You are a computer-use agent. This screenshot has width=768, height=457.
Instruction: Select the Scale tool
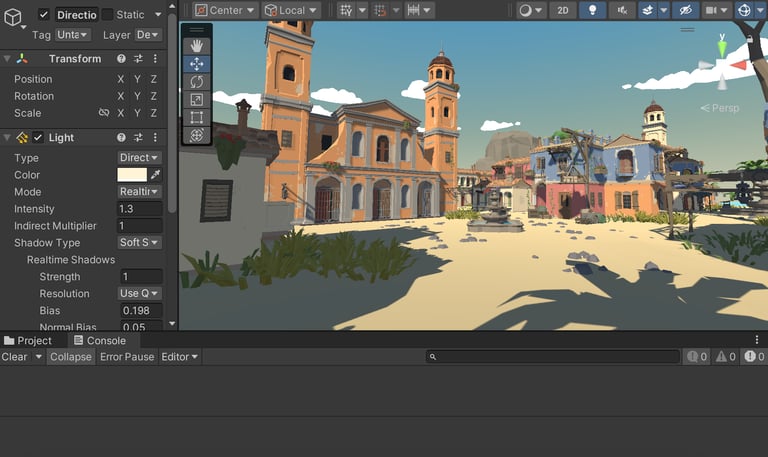click(x=197, y=99)
